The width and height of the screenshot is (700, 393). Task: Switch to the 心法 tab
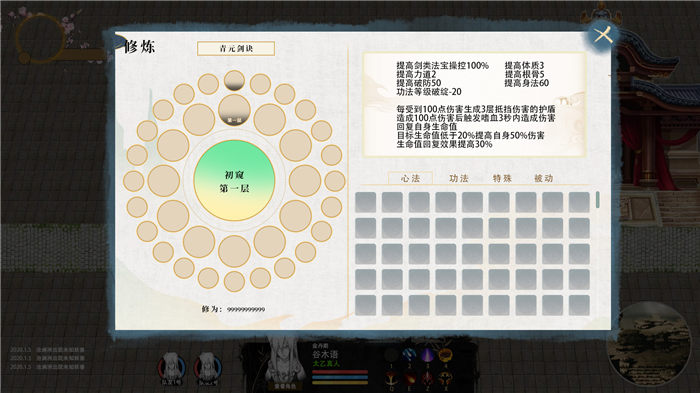(410, 178)
